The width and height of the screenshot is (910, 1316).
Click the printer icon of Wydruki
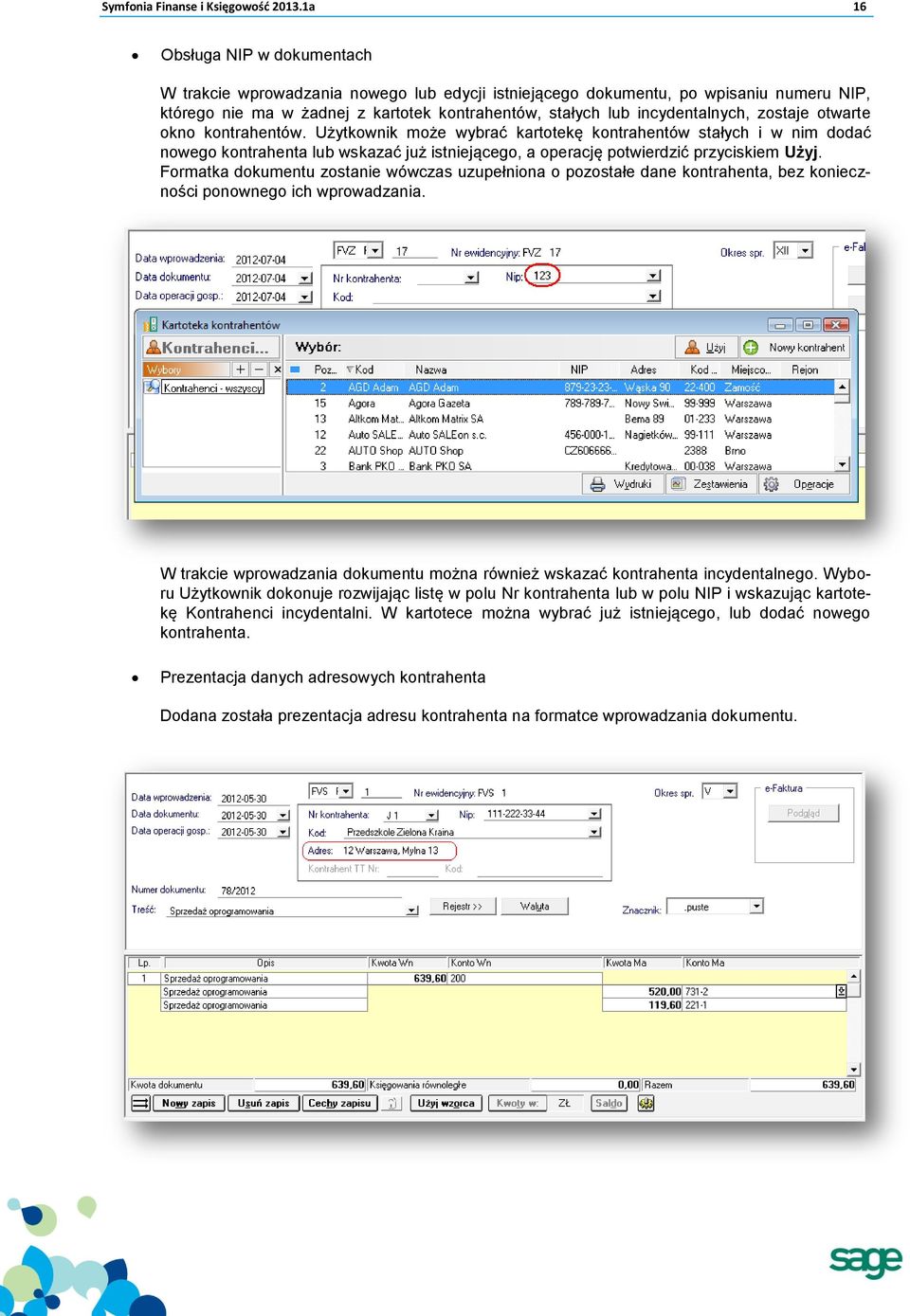click(x=598, y=484)
